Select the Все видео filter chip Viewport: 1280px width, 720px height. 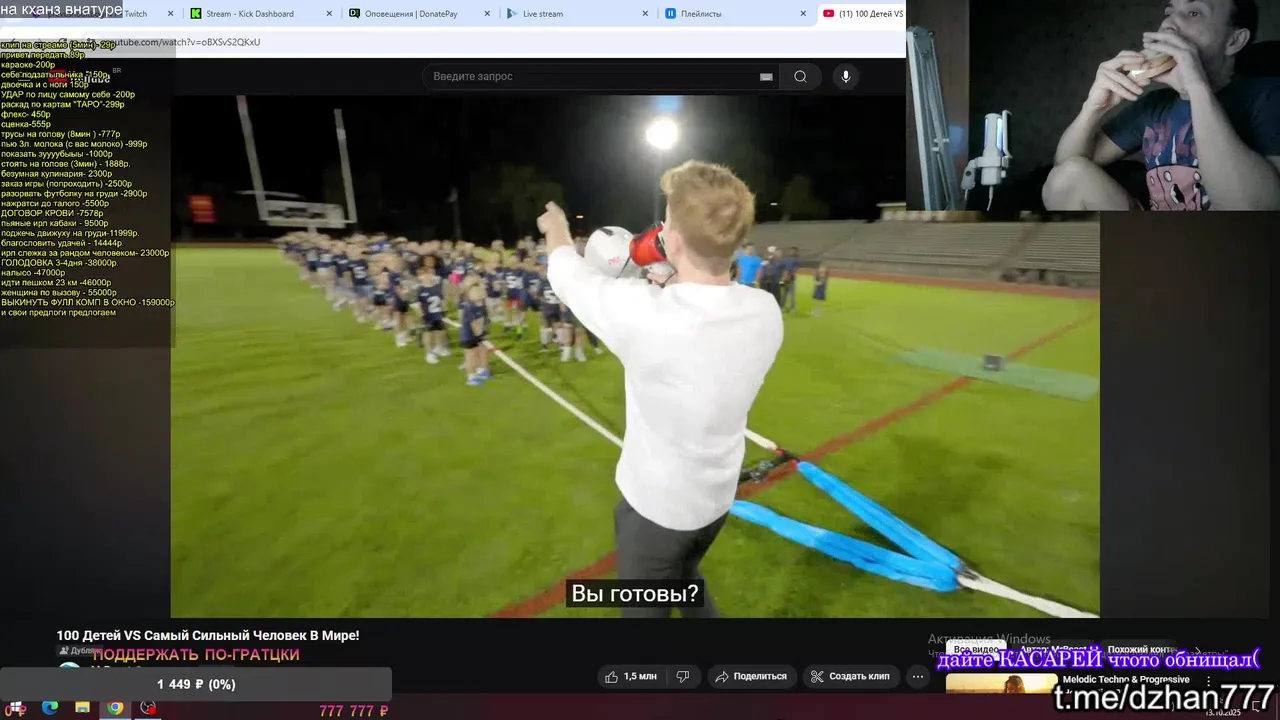pos(976,650)
